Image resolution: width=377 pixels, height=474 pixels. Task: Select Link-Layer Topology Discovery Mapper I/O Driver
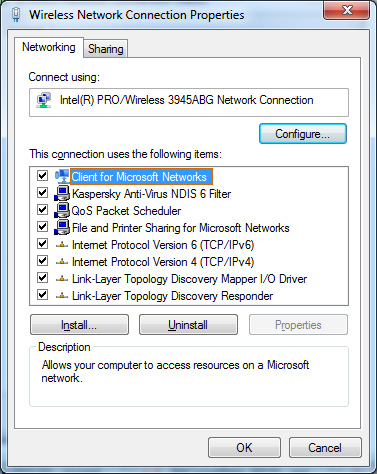click(189, 279)
